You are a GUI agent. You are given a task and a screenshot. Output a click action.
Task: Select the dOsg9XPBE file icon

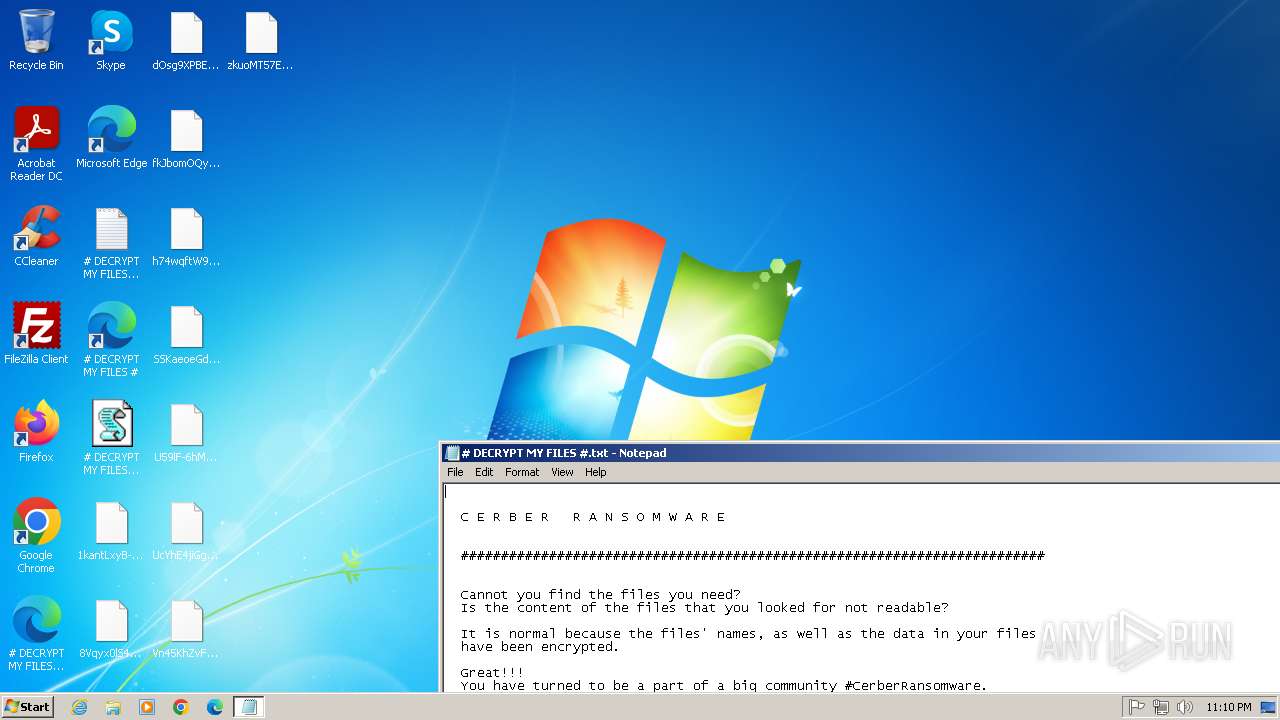click(x=186, y=40)
